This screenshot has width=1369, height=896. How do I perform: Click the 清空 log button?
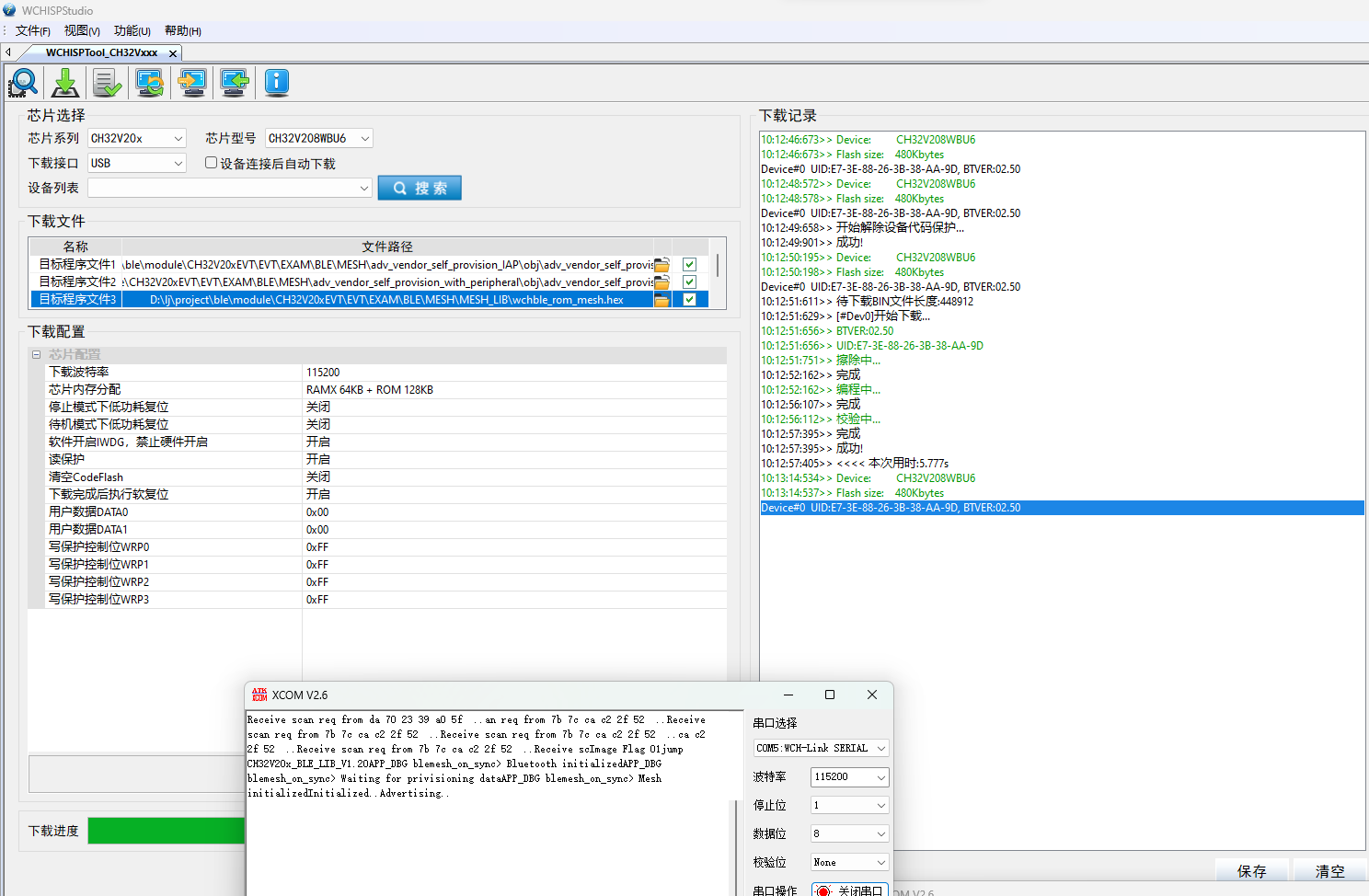[x=1329, y=871]
